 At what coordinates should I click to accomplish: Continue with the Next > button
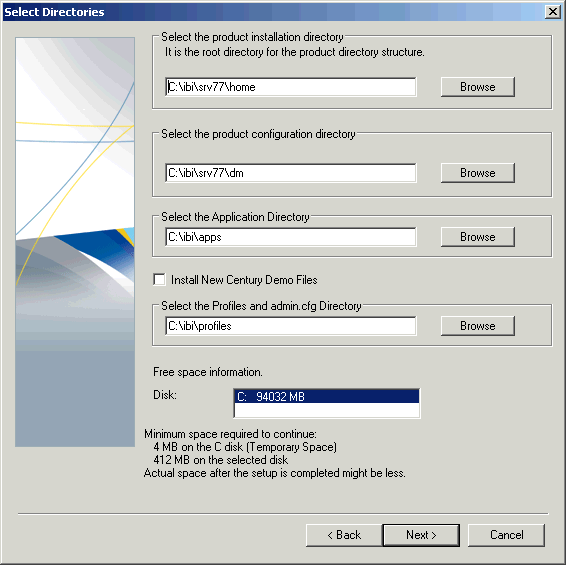(421, 535)
